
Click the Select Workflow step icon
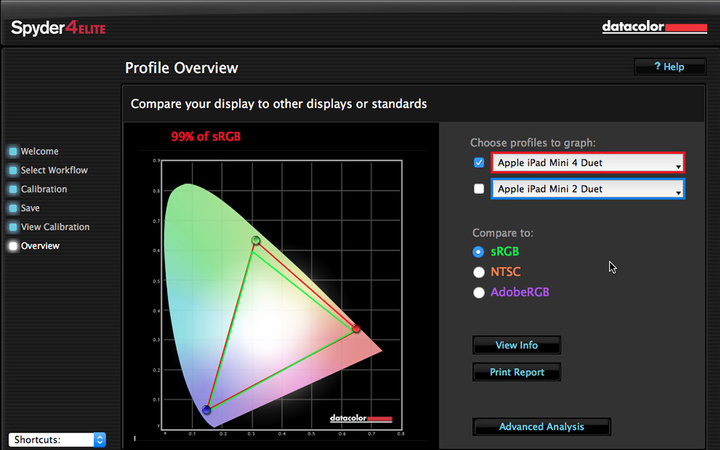13,171
